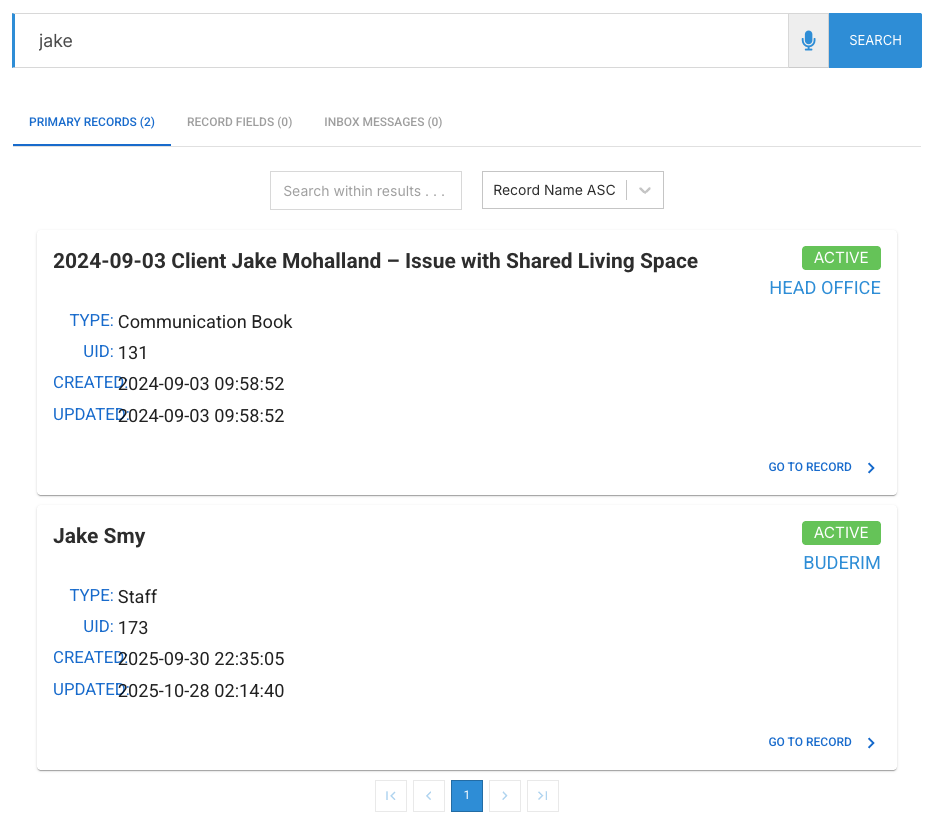
Task: Select updated date 2025-10-28 02:14:40
Action: [201, 691]
